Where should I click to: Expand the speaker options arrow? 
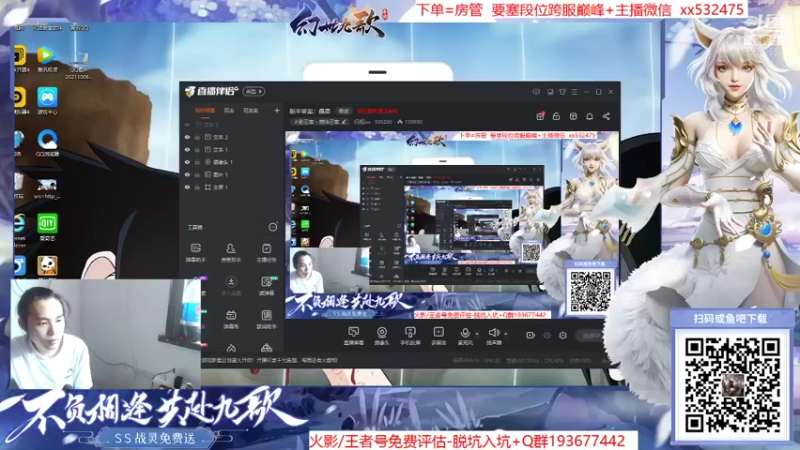coord(506,334)
